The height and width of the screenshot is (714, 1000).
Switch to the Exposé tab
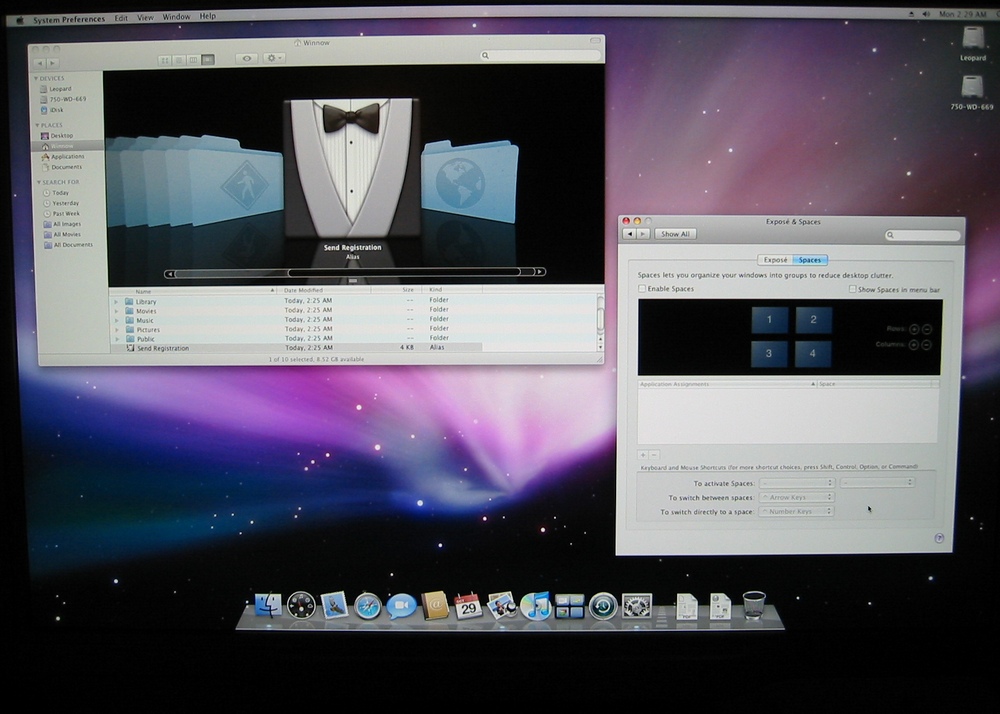coord(775,260)
